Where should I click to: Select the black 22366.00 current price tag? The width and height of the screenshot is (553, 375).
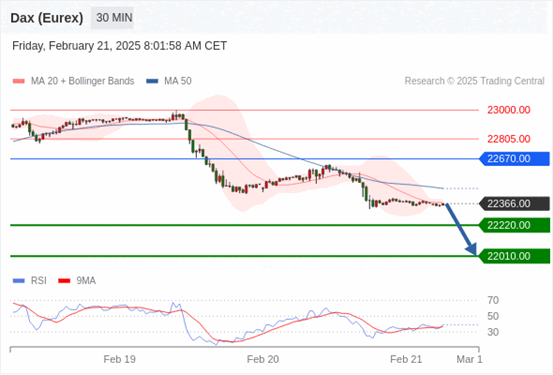515,204
